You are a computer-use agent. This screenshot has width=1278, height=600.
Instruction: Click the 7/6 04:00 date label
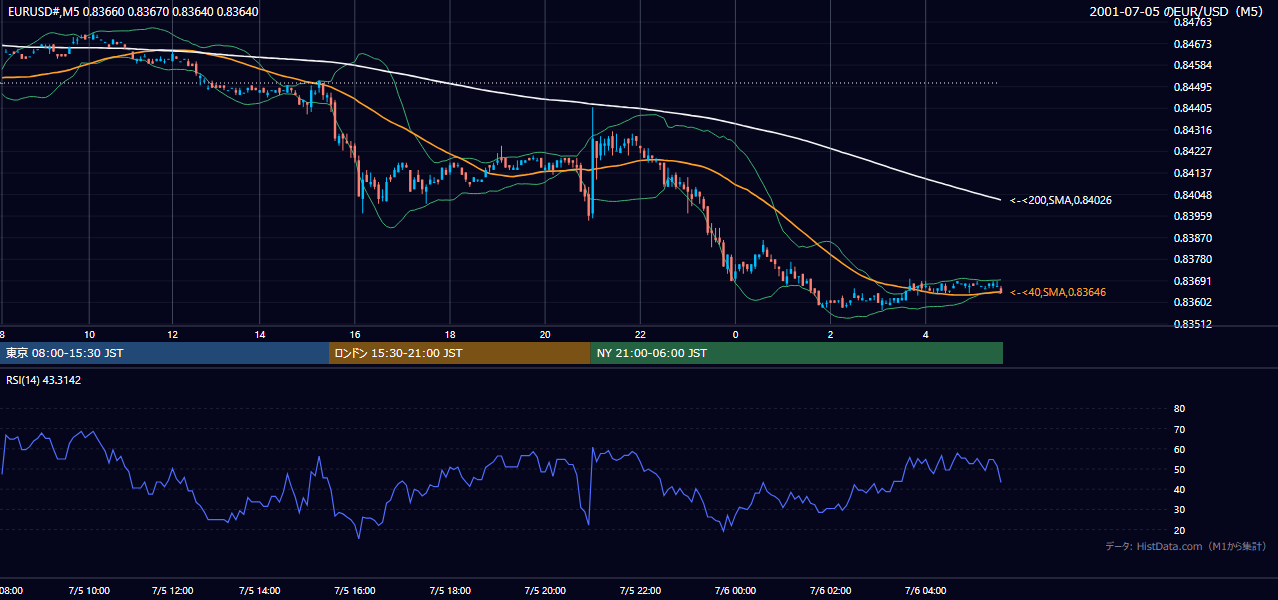tap(925, 590)
